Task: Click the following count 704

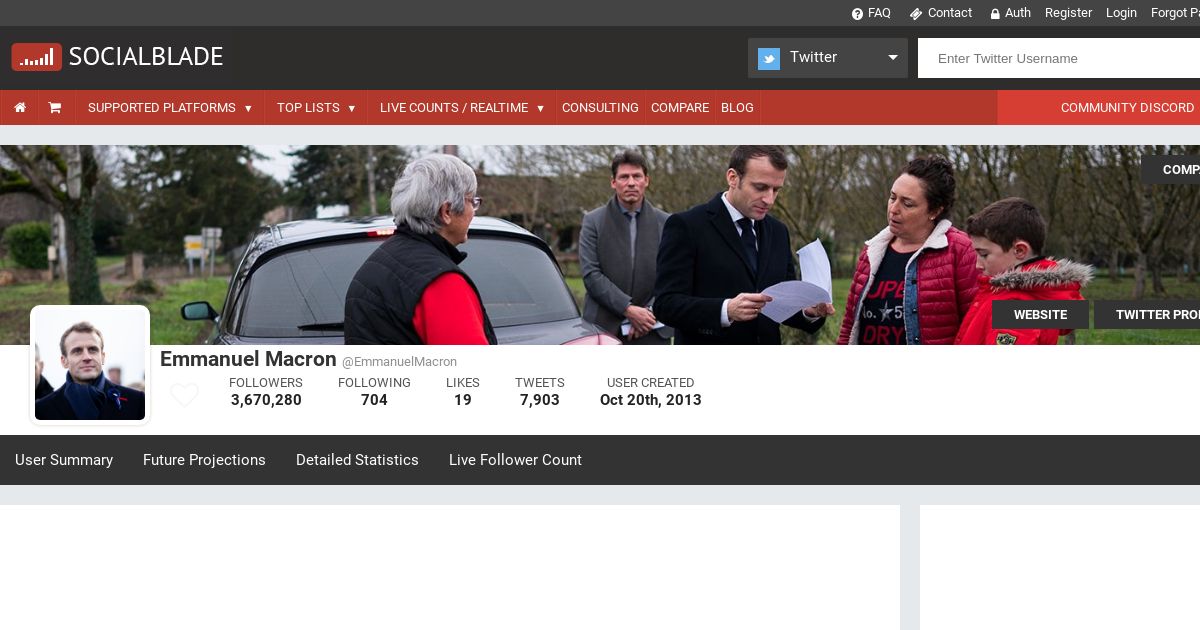Action: (x=374, y=400)
